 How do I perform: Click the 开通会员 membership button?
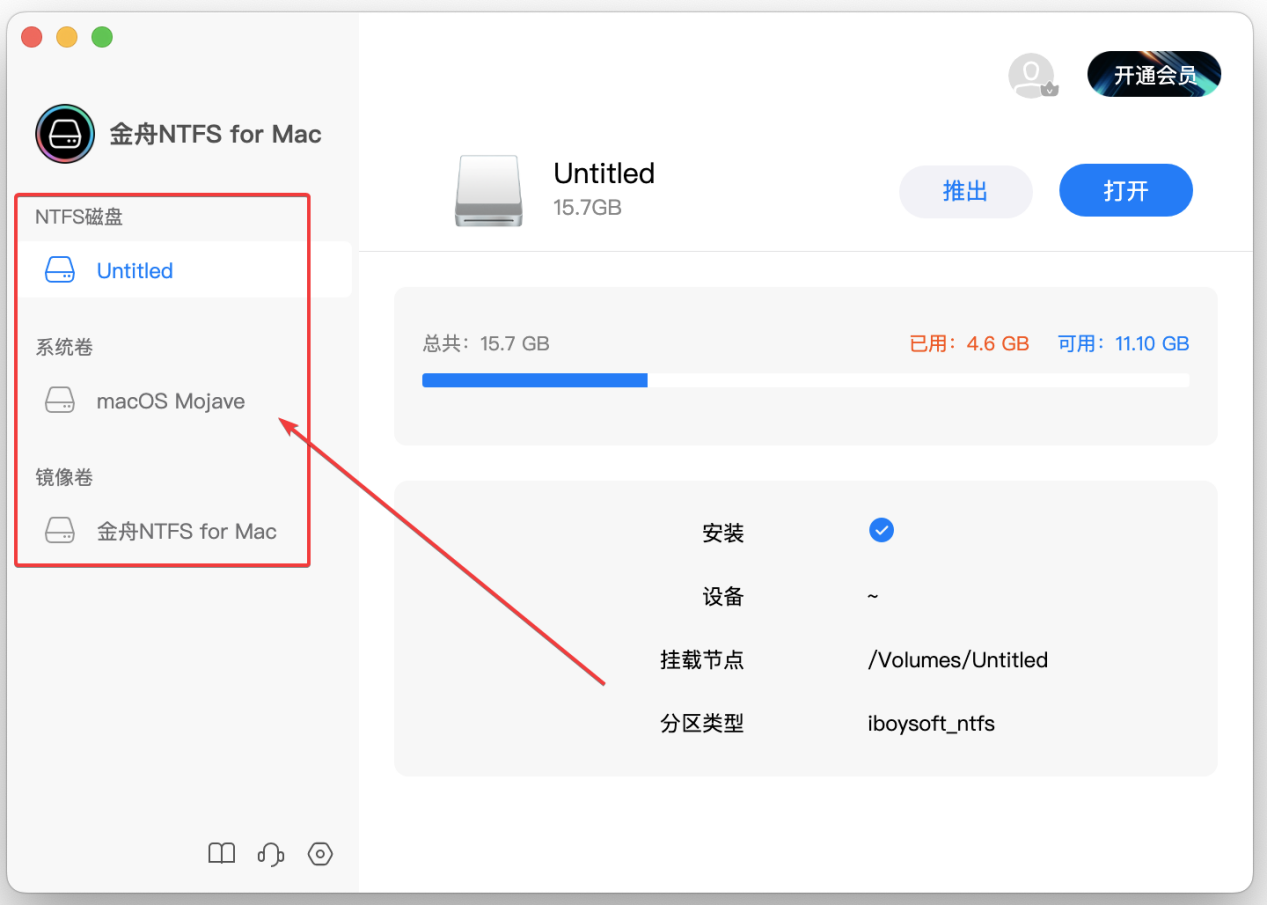pyautogui.click(x=1154, y=75)
